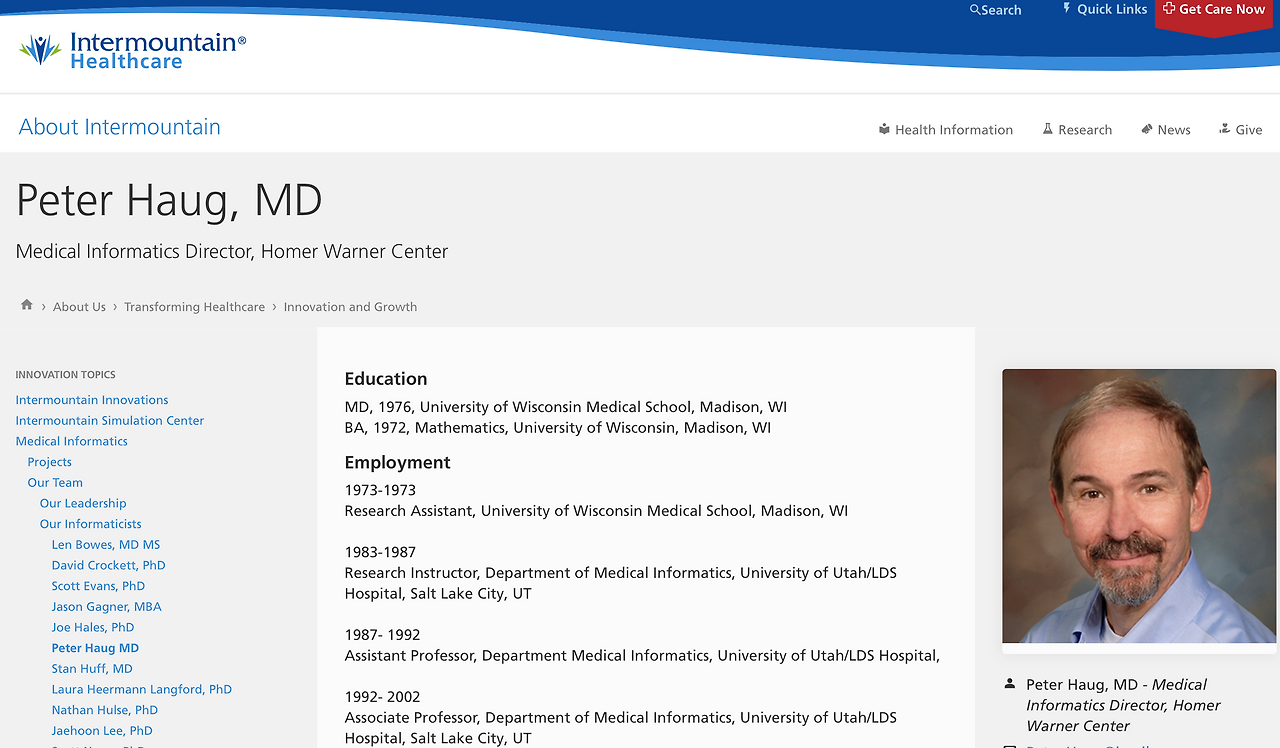This screenshot has width=1280, height=748.
Task: Click the 1973-1973 employment date
Action: 380,490
